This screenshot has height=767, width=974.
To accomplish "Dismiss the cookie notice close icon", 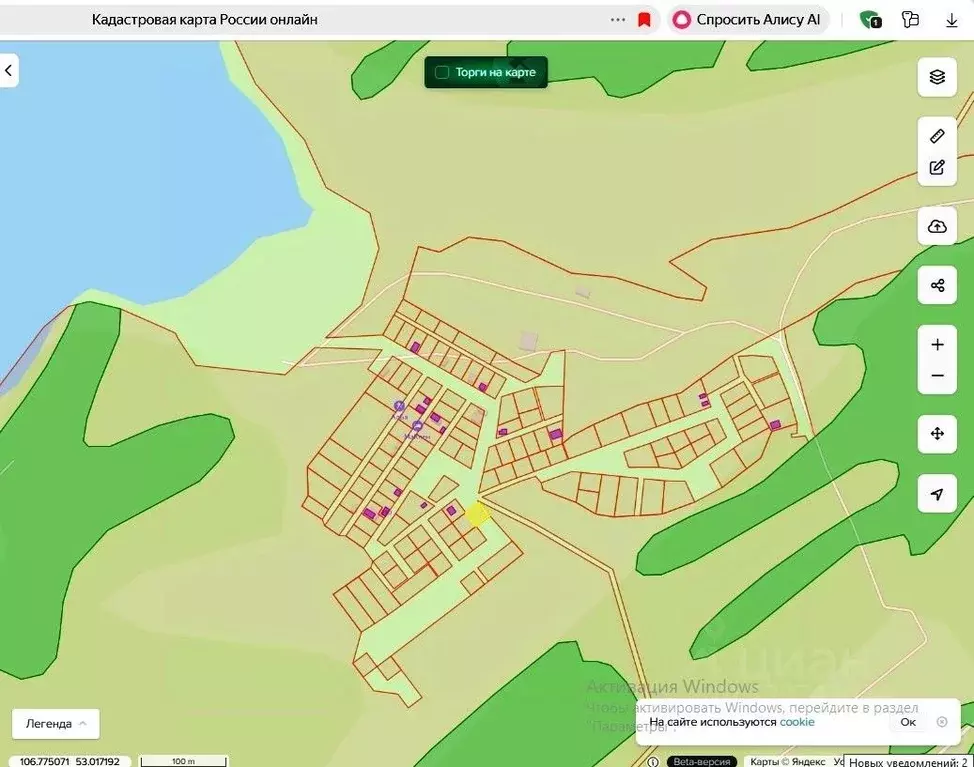I will pos(942,722).
